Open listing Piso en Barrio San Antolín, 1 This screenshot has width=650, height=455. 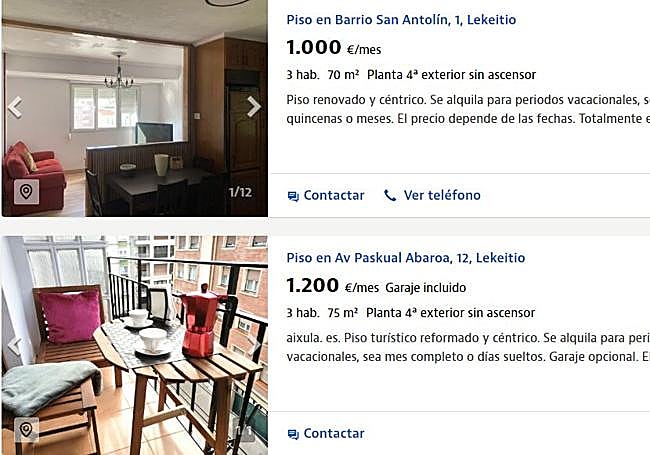401,19
